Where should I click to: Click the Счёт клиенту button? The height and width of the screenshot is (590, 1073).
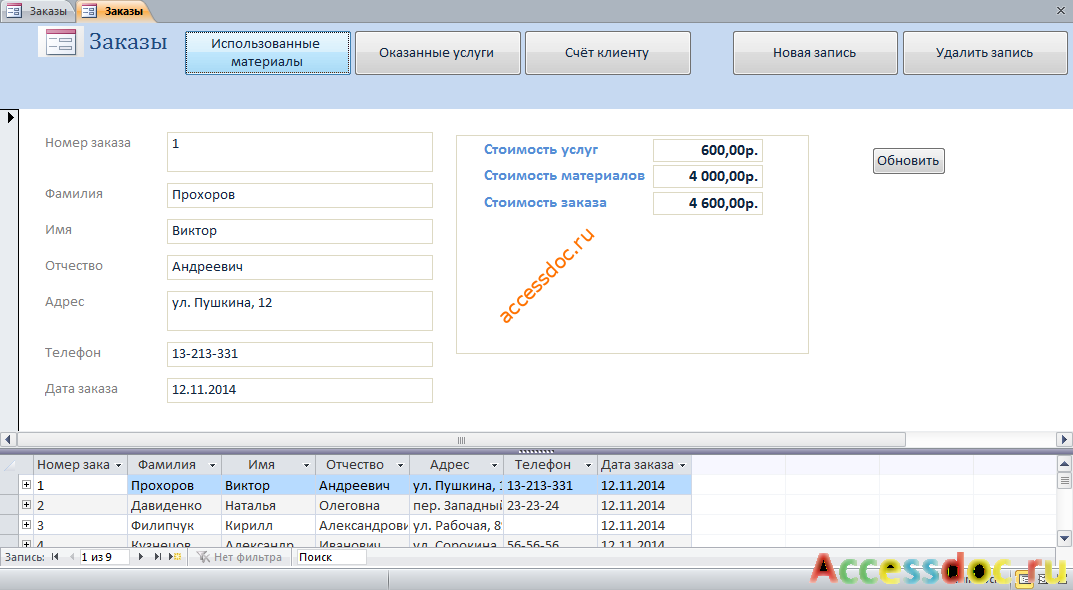pos(607,53)
